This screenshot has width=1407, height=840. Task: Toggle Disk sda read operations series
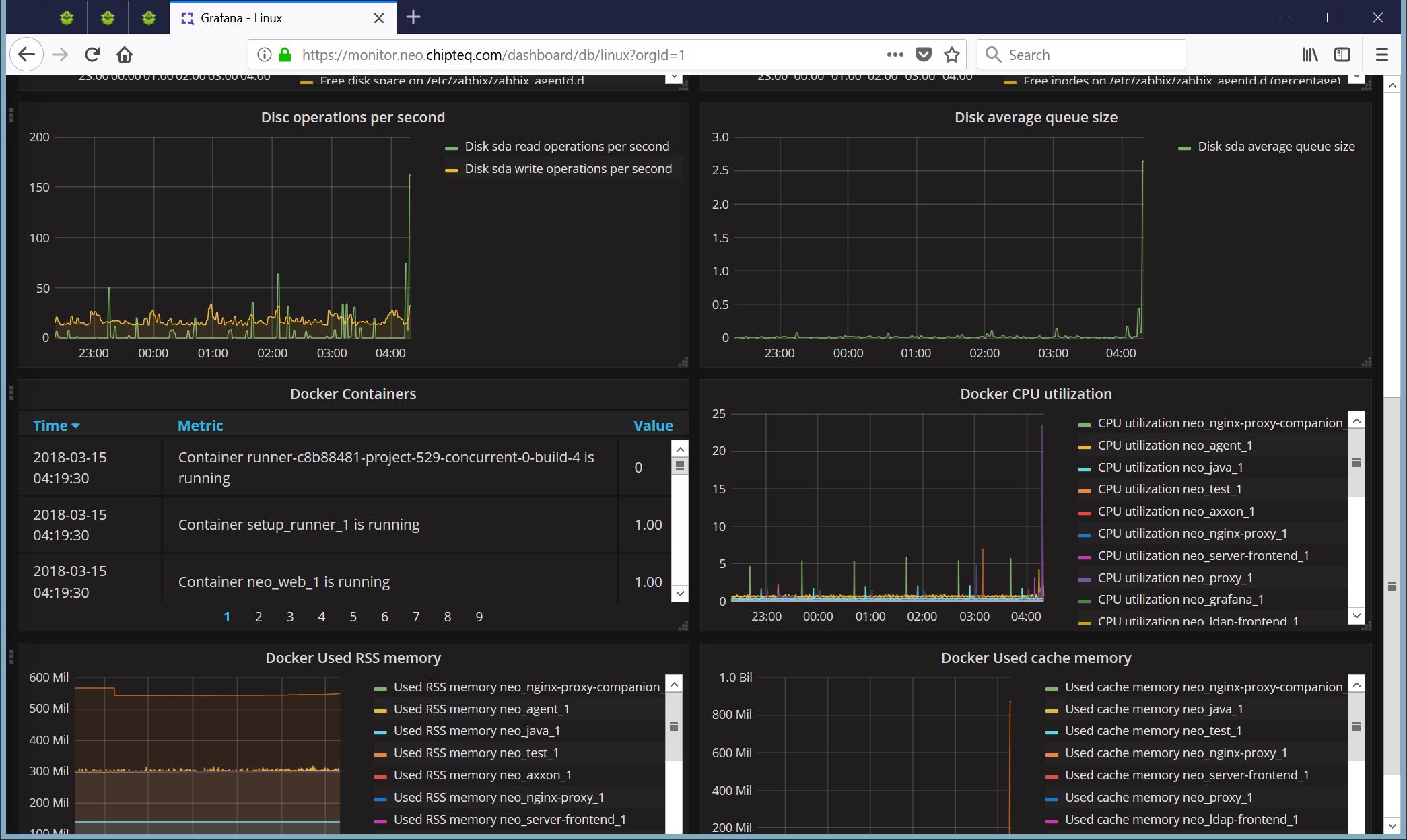coord(567,146)
